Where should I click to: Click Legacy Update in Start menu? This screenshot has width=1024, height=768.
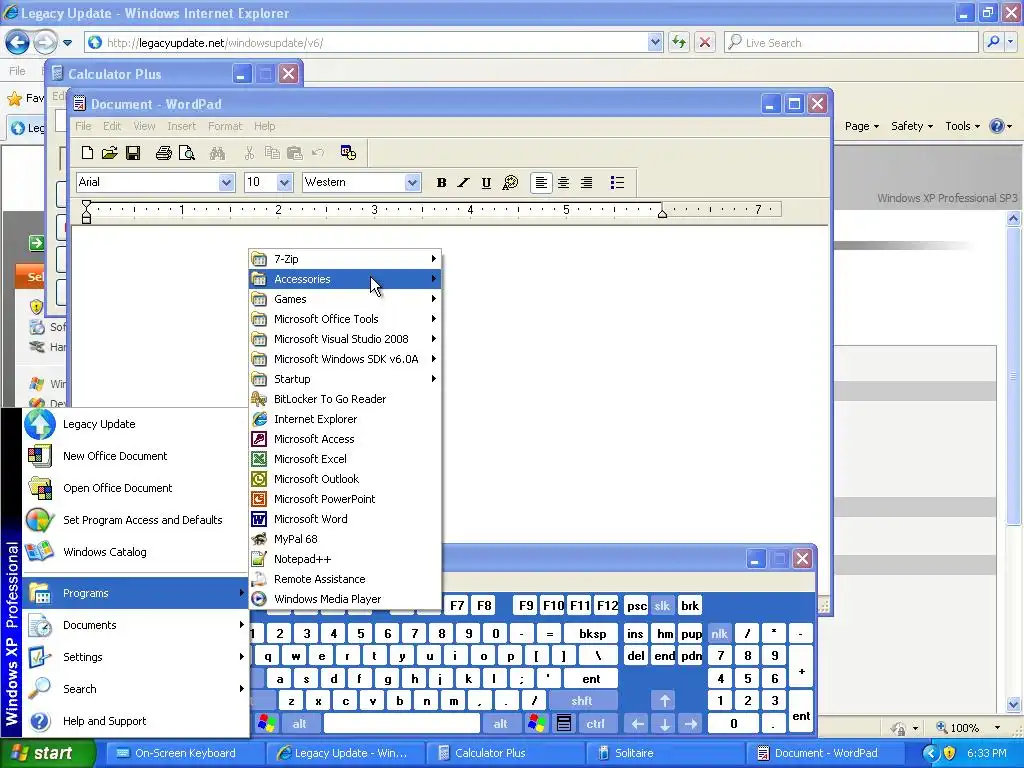135,424
